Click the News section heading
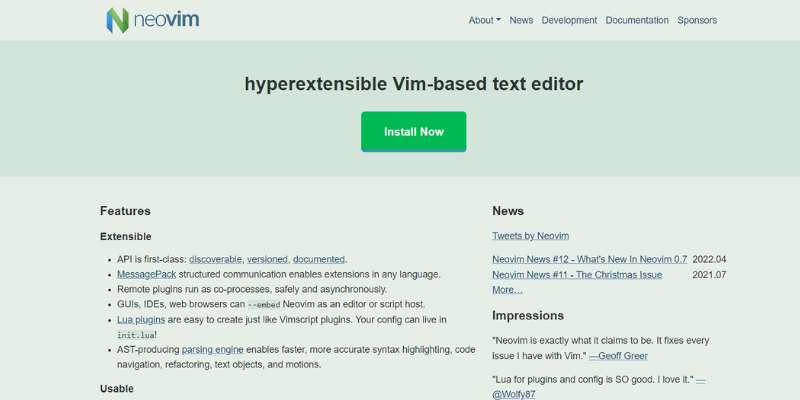 (x=508, y=211)
